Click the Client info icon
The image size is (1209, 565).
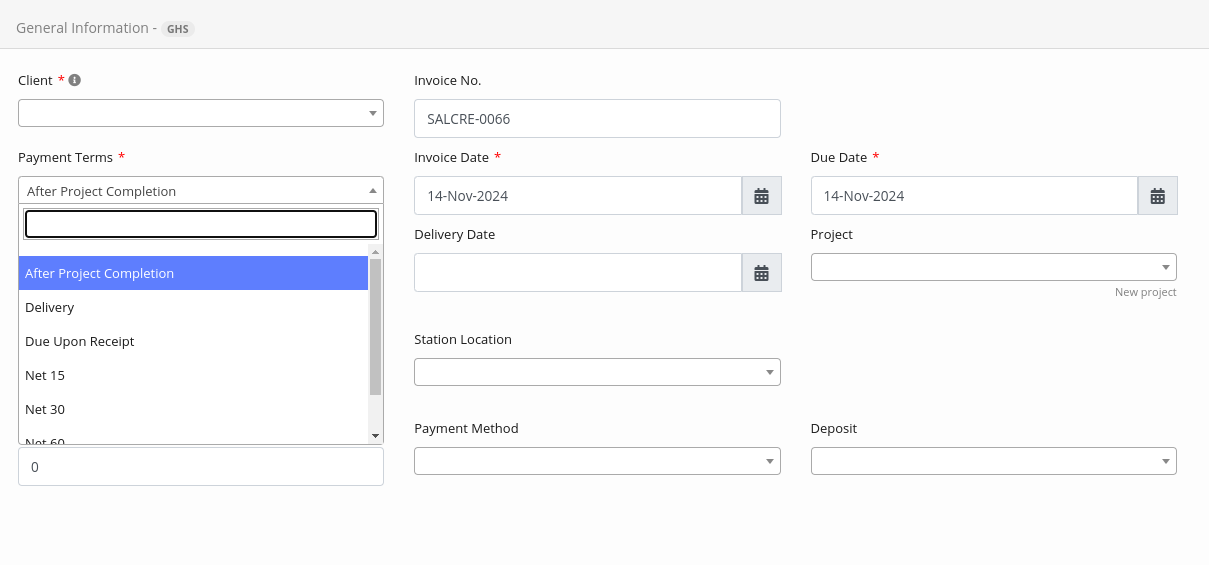pos(75,80)
